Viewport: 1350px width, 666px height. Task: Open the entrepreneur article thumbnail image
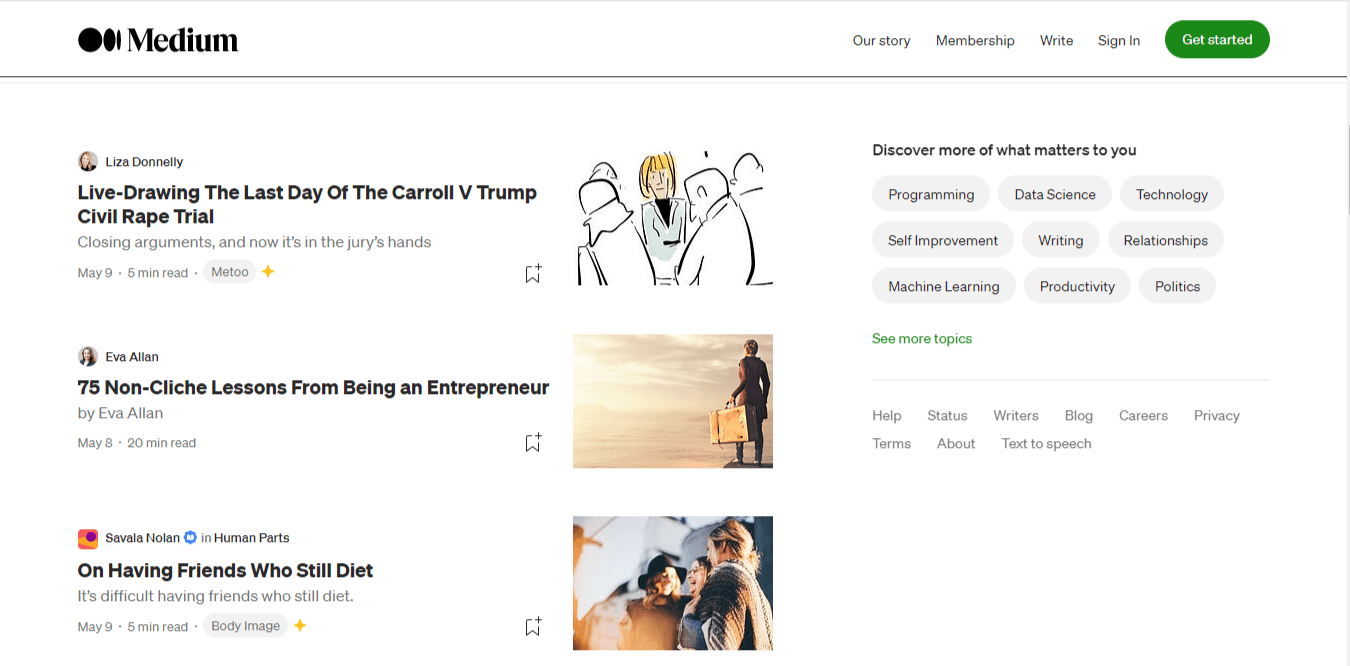[672, 401]
